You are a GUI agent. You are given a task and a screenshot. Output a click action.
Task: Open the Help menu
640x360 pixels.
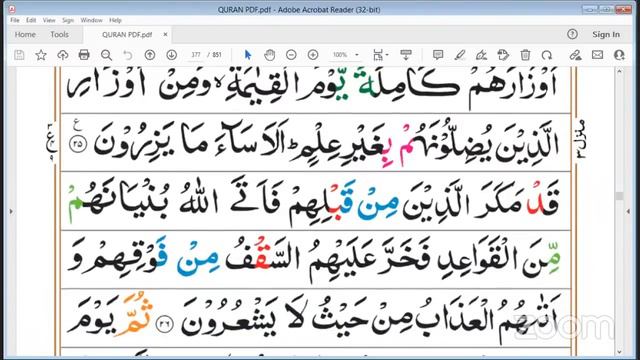tap(115, 20)
